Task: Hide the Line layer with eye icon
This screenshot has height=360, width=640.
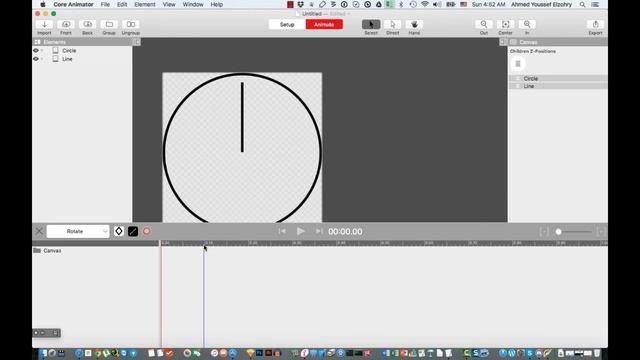Action: click(x=36, y=59)
